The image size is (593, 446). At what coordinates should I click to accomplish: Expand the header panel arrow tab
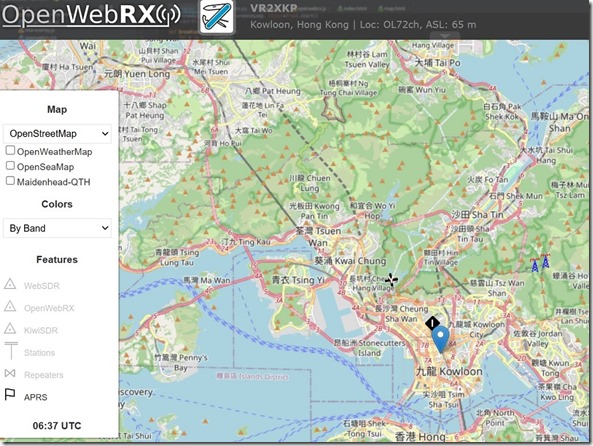[x=445, y=36]
